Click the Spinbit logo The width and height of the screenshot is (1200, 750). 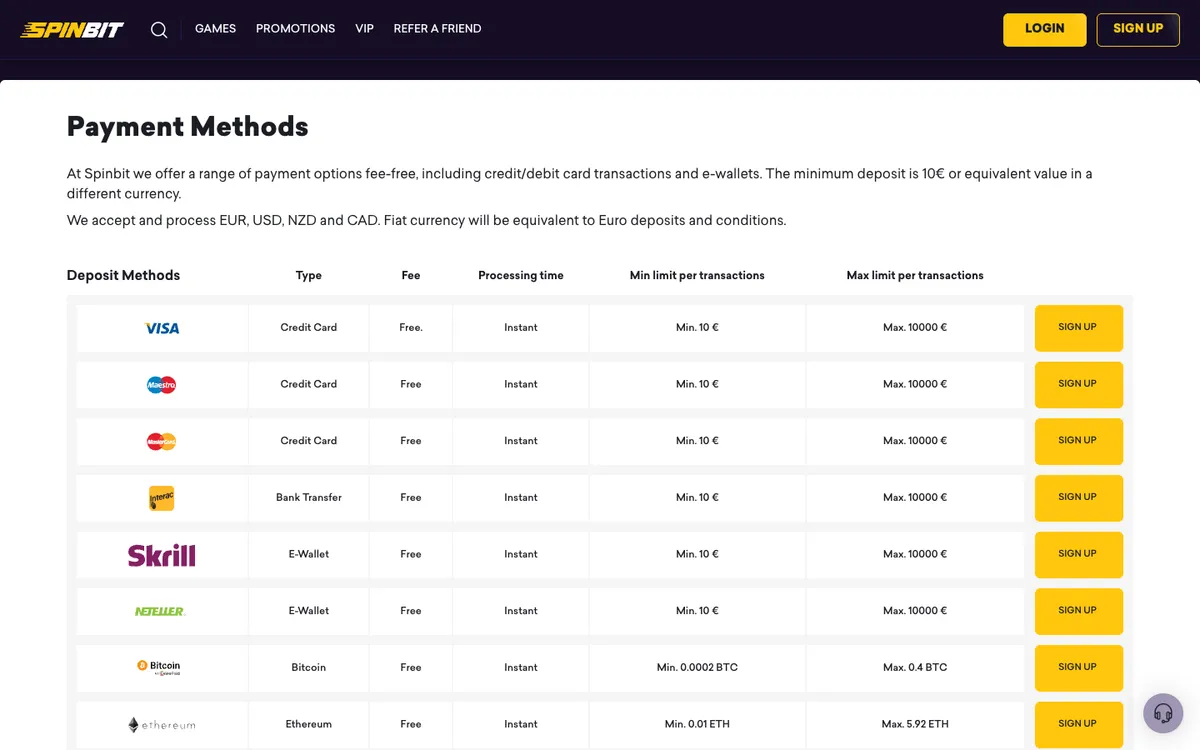point(72,29)
